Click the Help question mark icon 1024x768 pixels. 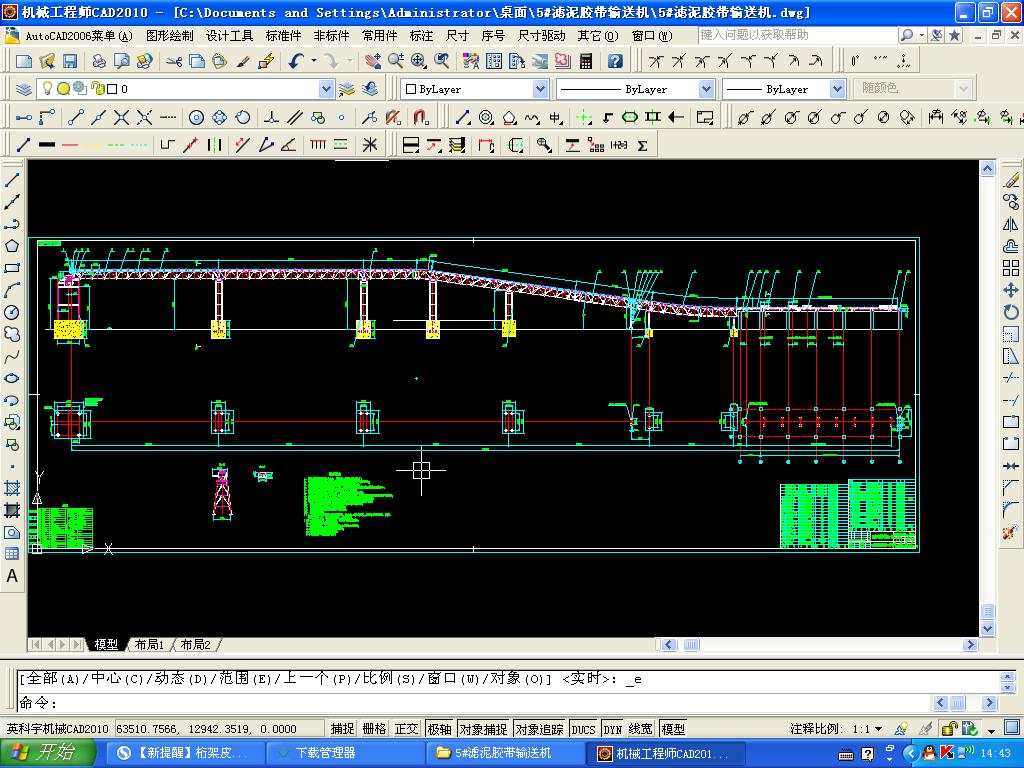pyautogui.click(x=615, y=61)
